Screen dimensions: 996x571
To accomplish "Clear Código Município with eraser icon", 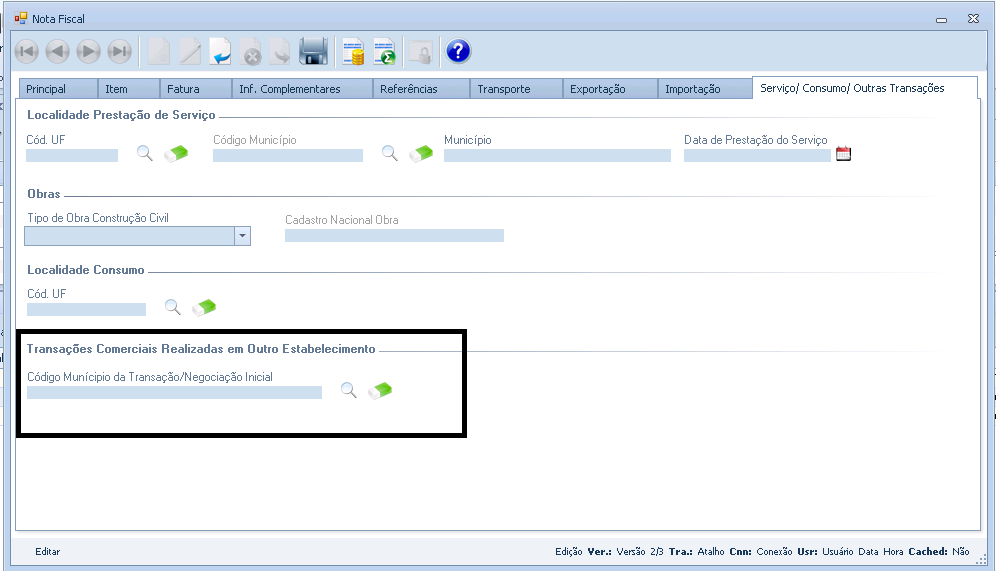I will (421, 153).
